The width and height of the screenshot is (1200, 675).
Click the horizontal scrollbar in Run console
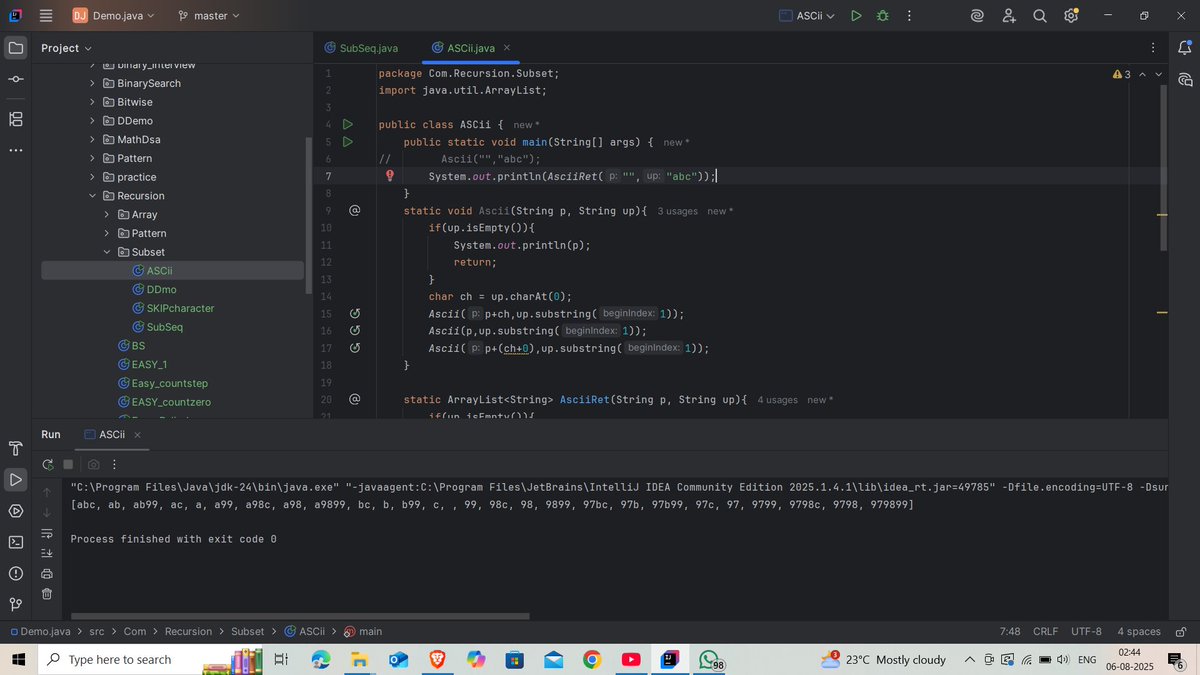[x=300, y=617]
